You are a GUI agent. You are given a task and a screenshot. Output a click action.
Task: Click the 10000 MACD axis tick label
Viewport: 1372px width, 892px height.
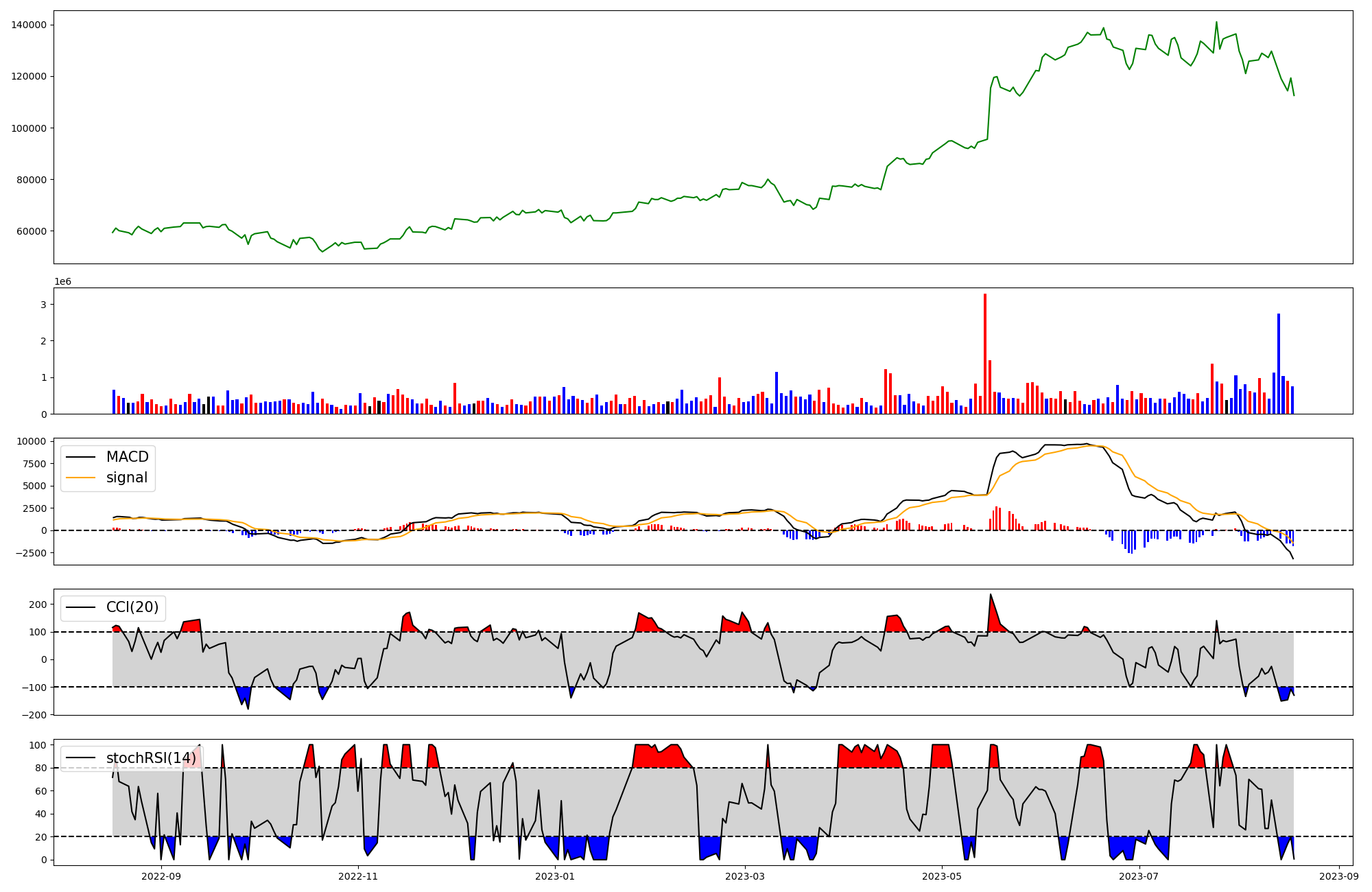pyautogui.click(x=32, y=441)
